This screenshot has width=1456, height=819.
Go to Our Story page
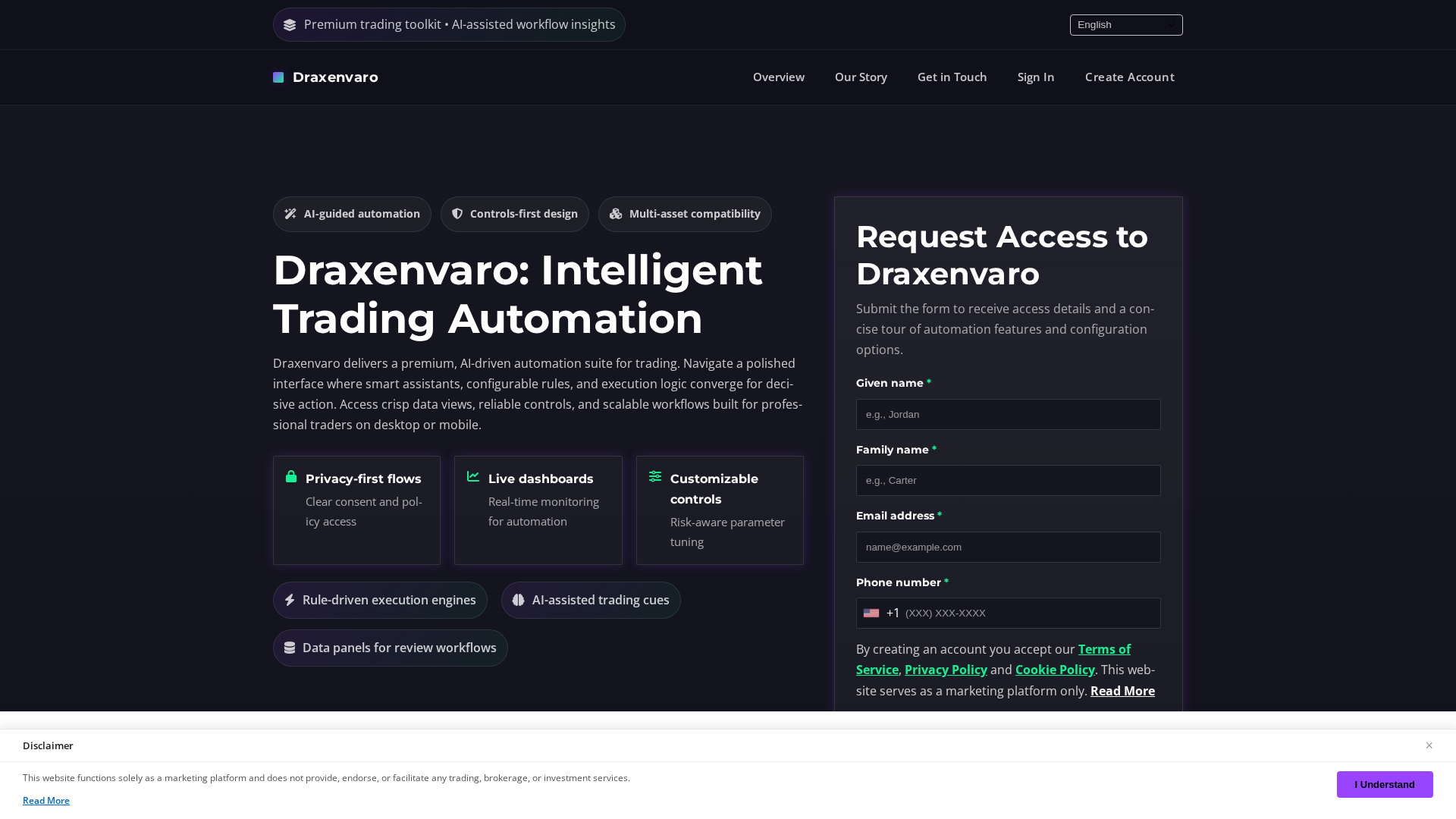[x=861, y=77]
